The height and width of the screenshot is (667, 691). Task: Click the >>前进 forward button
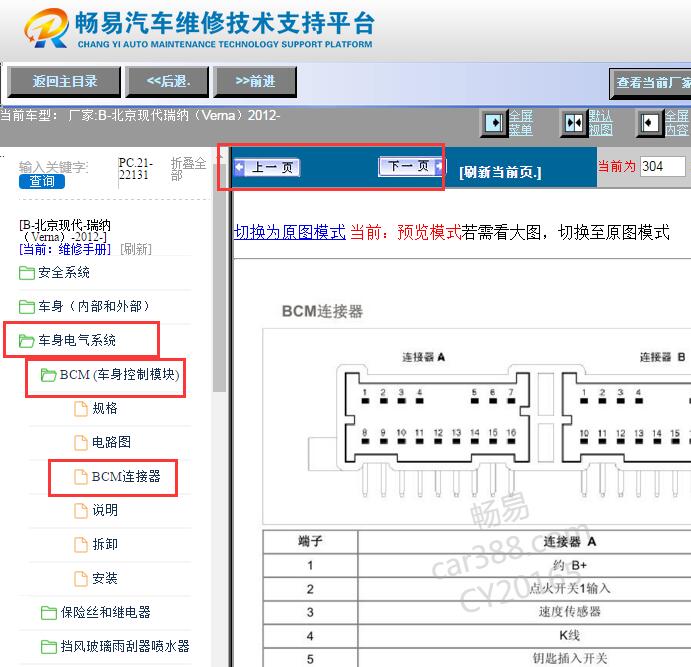pos(255,82)
